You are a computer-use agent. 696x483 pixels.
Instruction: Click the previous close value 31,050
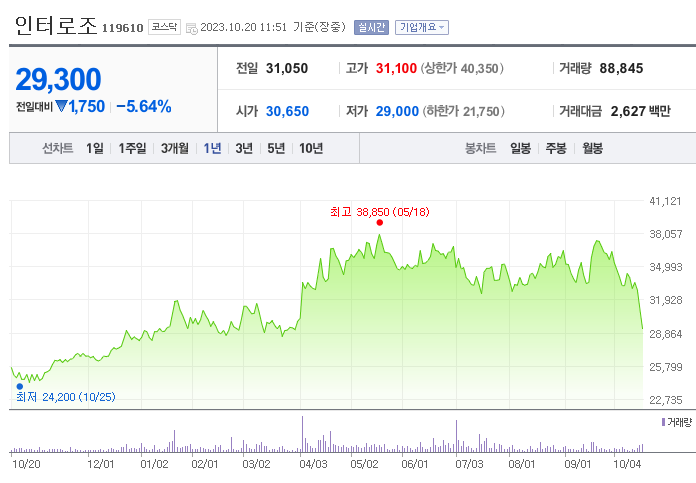287,68
